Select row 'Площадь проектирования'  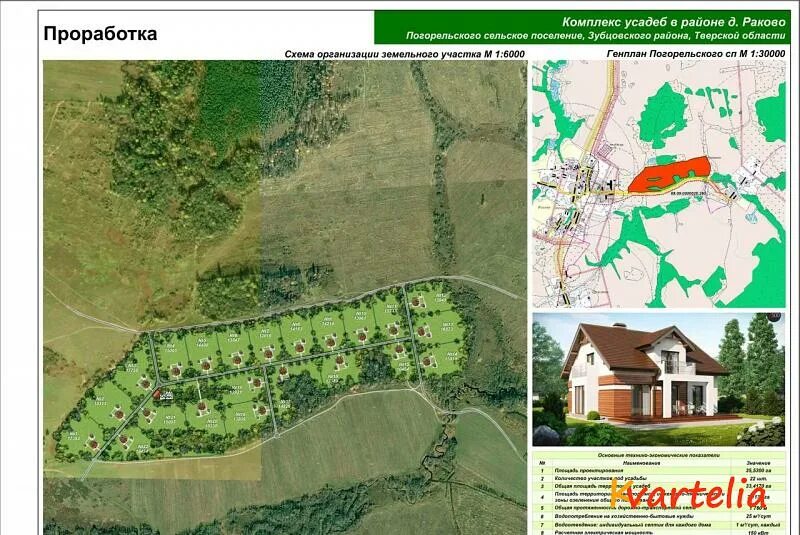click(659, 471)
